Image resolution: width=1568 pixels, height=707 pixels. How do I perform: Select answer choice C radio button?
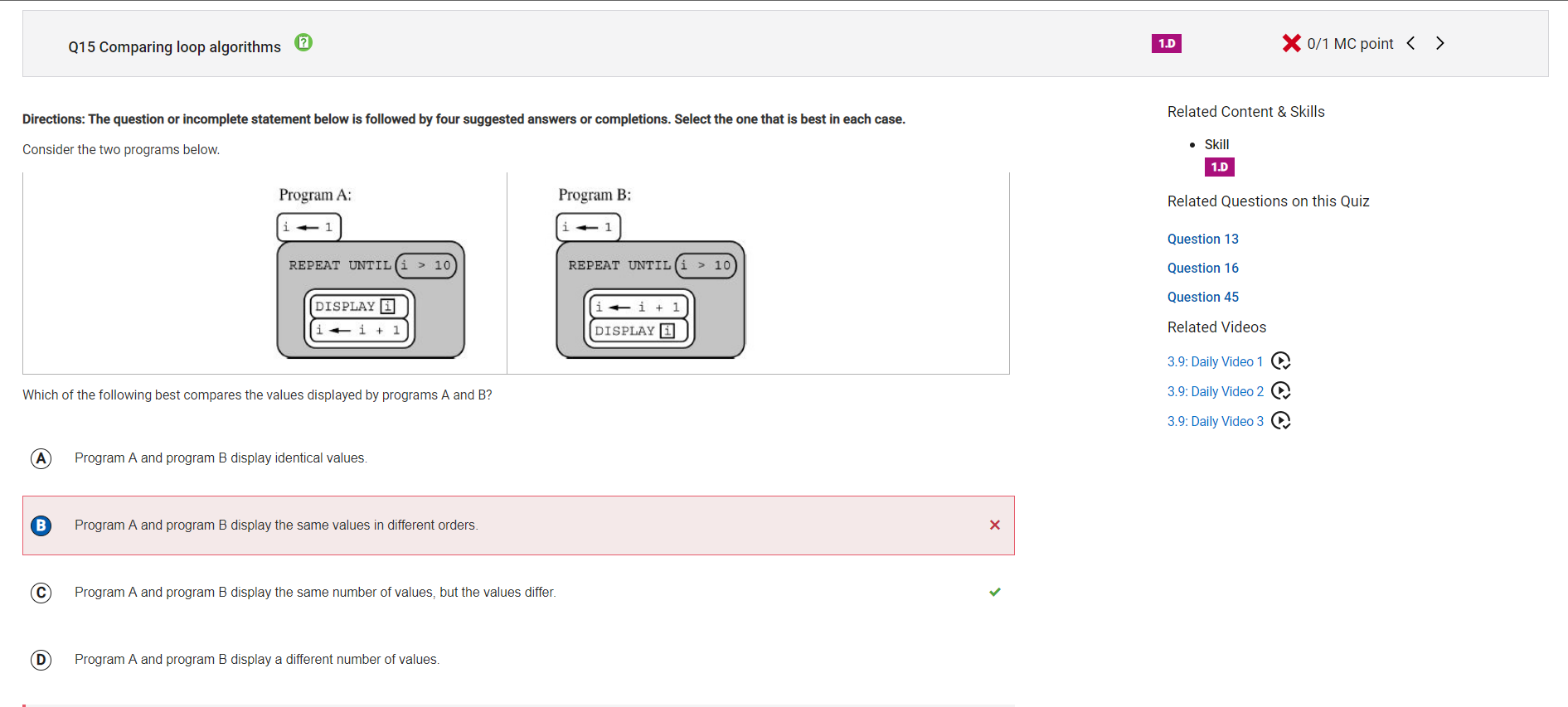click(41, 593)
